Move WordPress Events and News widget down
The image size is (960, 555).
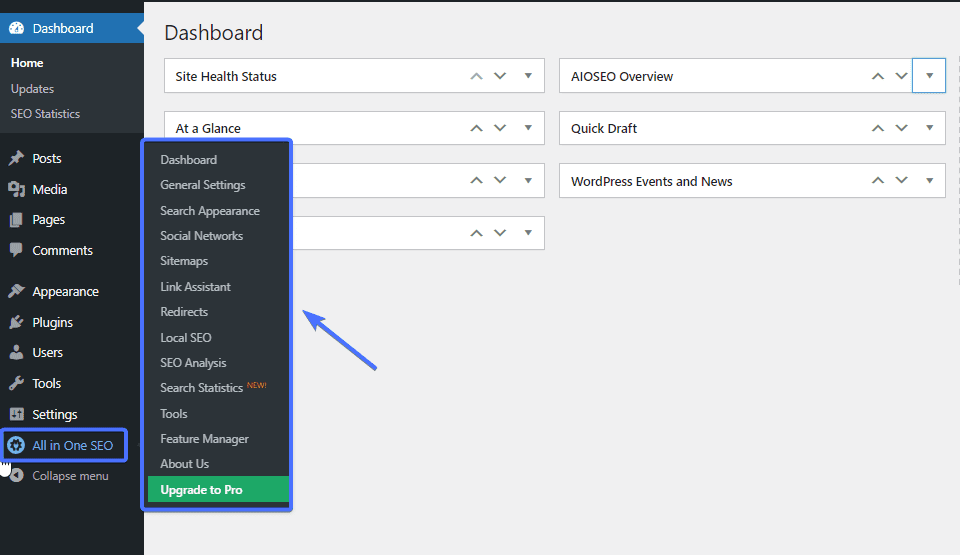(901, 180)
